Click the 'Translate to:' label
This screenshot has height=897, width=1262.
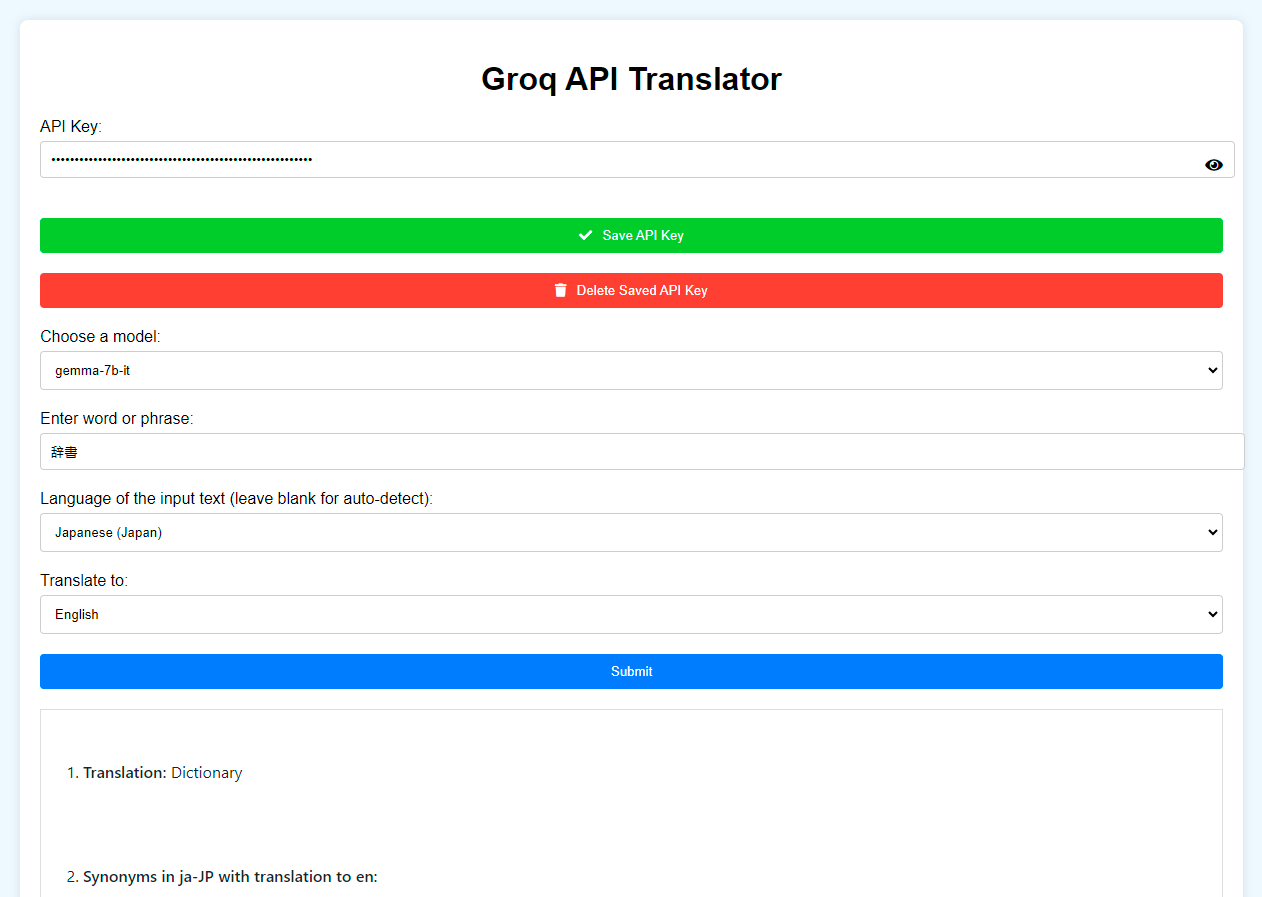click(x=84, y=580)
